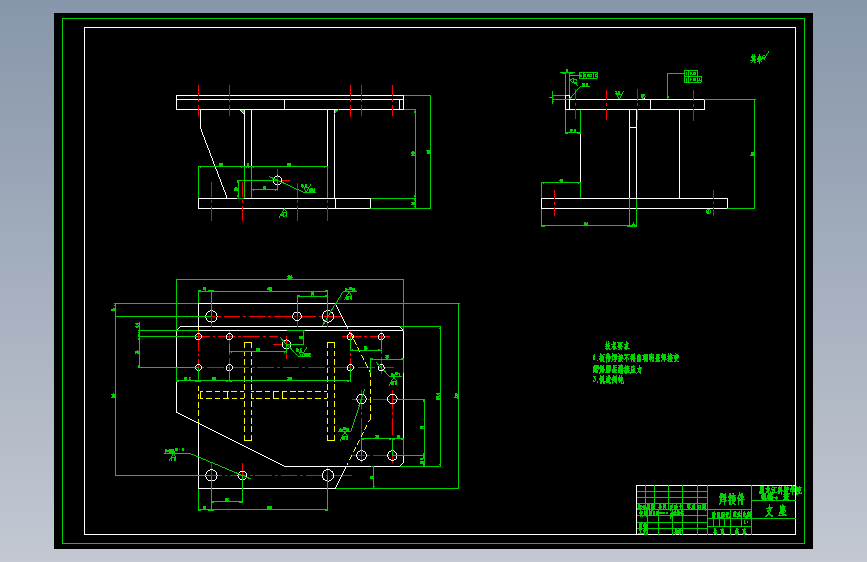Select the top-left small hole on the red centerline grid
867x562 pixels.
click(199, 336)
